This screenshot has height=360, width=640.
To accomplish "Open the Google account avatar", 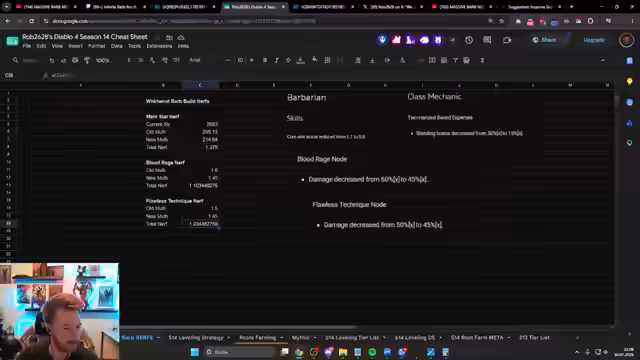I will 627,40.
